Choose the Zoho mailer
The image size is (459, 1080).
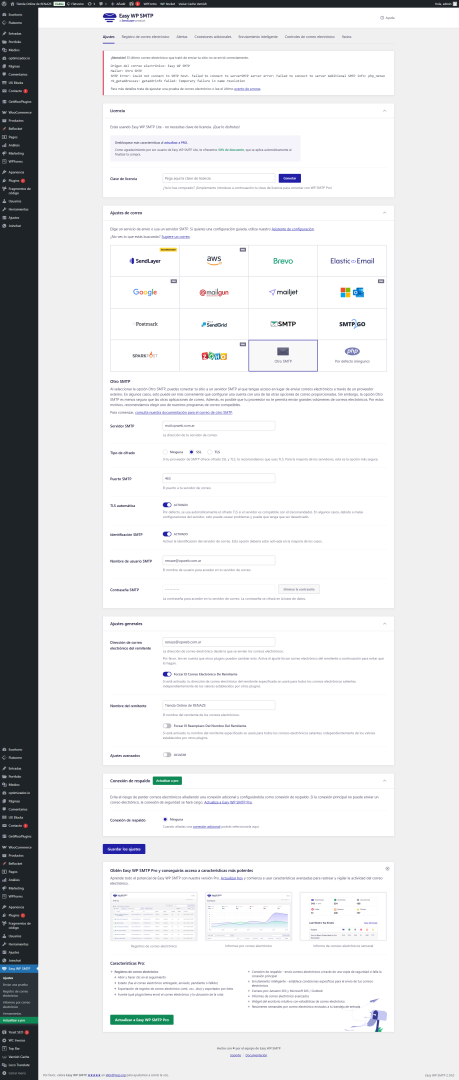click(214, 355)
